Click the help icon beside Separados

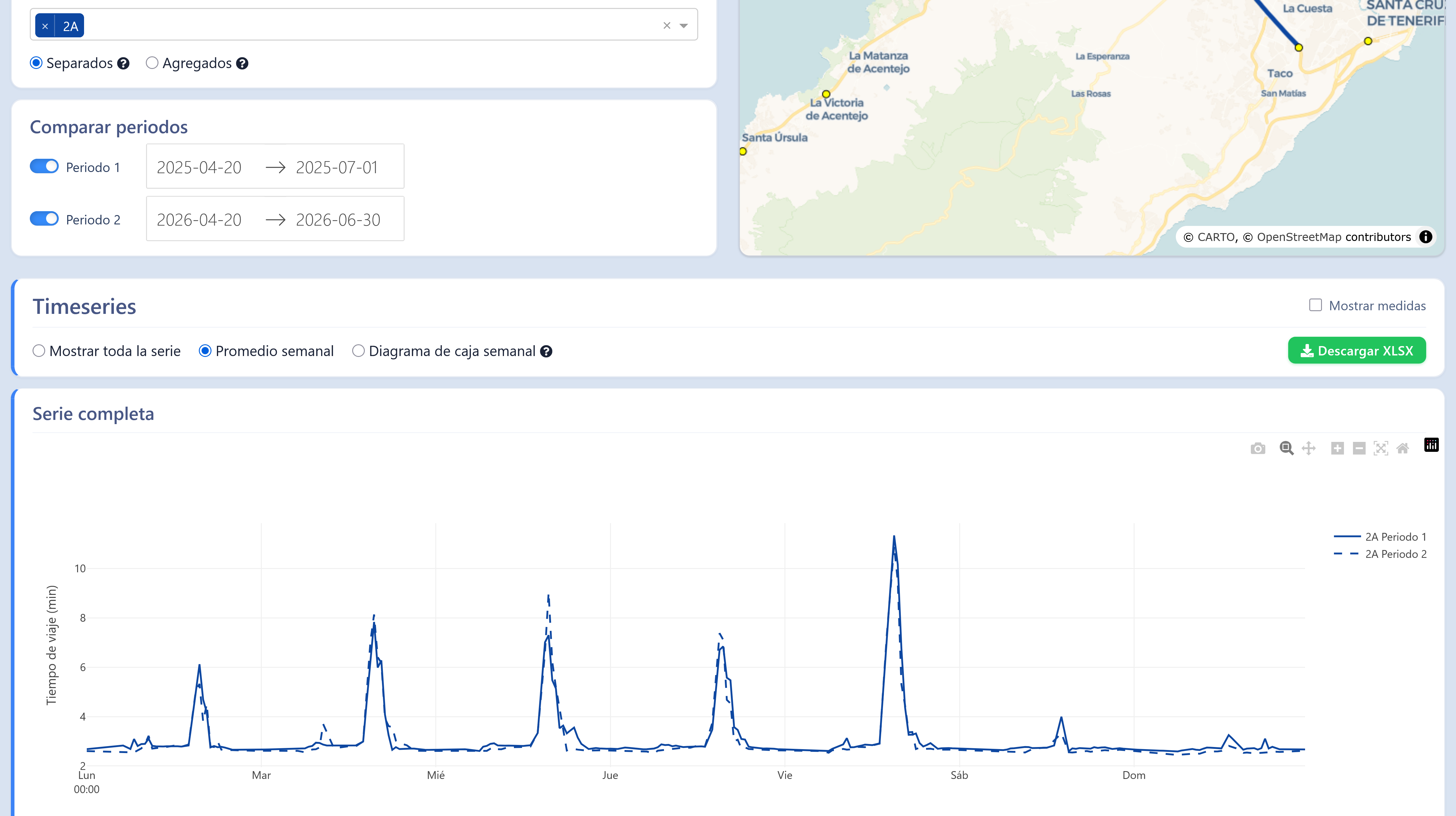pyautogui.click(x=123, y=63)
